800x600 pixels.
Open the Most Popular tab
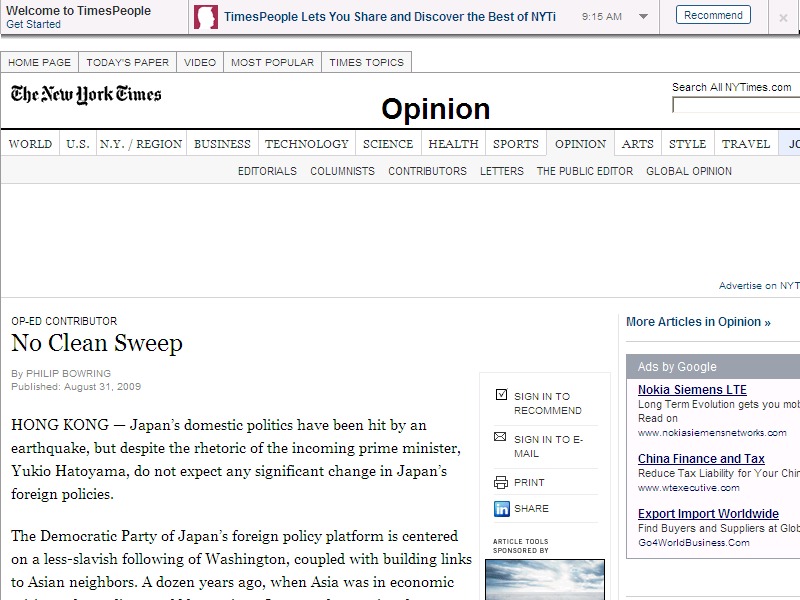(x=272, y=62)
